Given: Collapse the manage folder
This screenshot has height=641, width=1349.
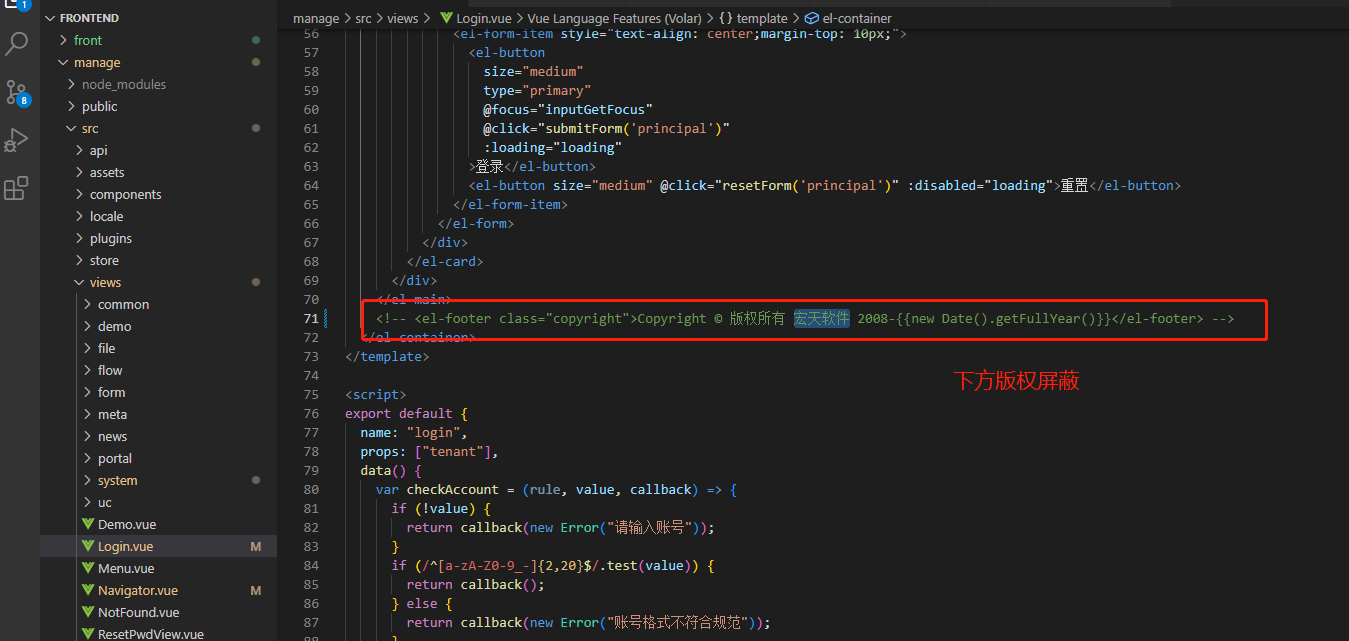Looking at the screenshot, I should (97, 62).
